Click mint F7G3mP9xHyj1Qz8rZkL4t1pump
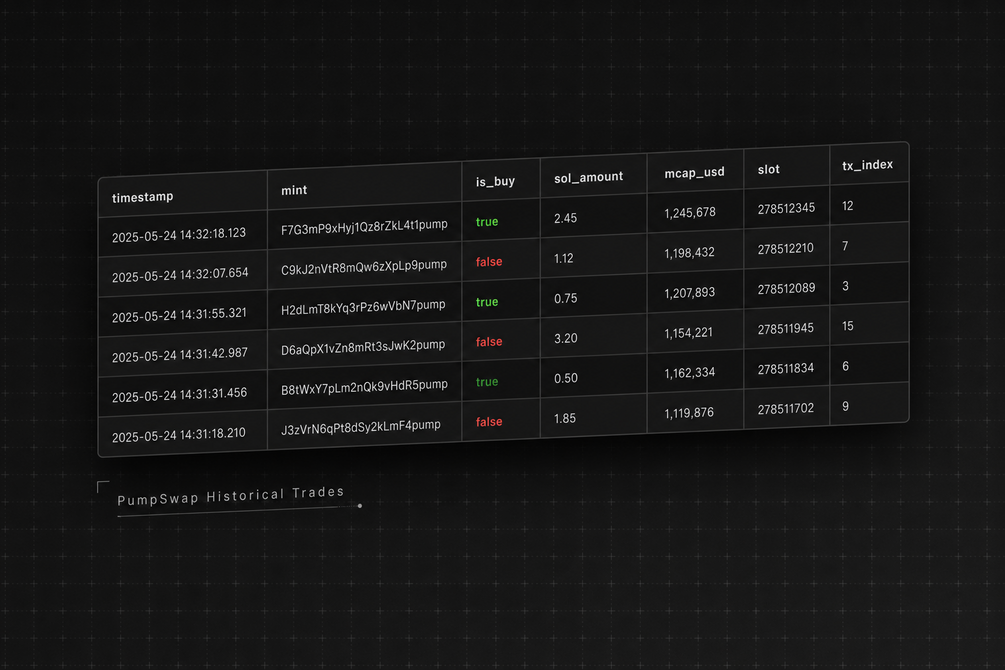 pos(364,226)
